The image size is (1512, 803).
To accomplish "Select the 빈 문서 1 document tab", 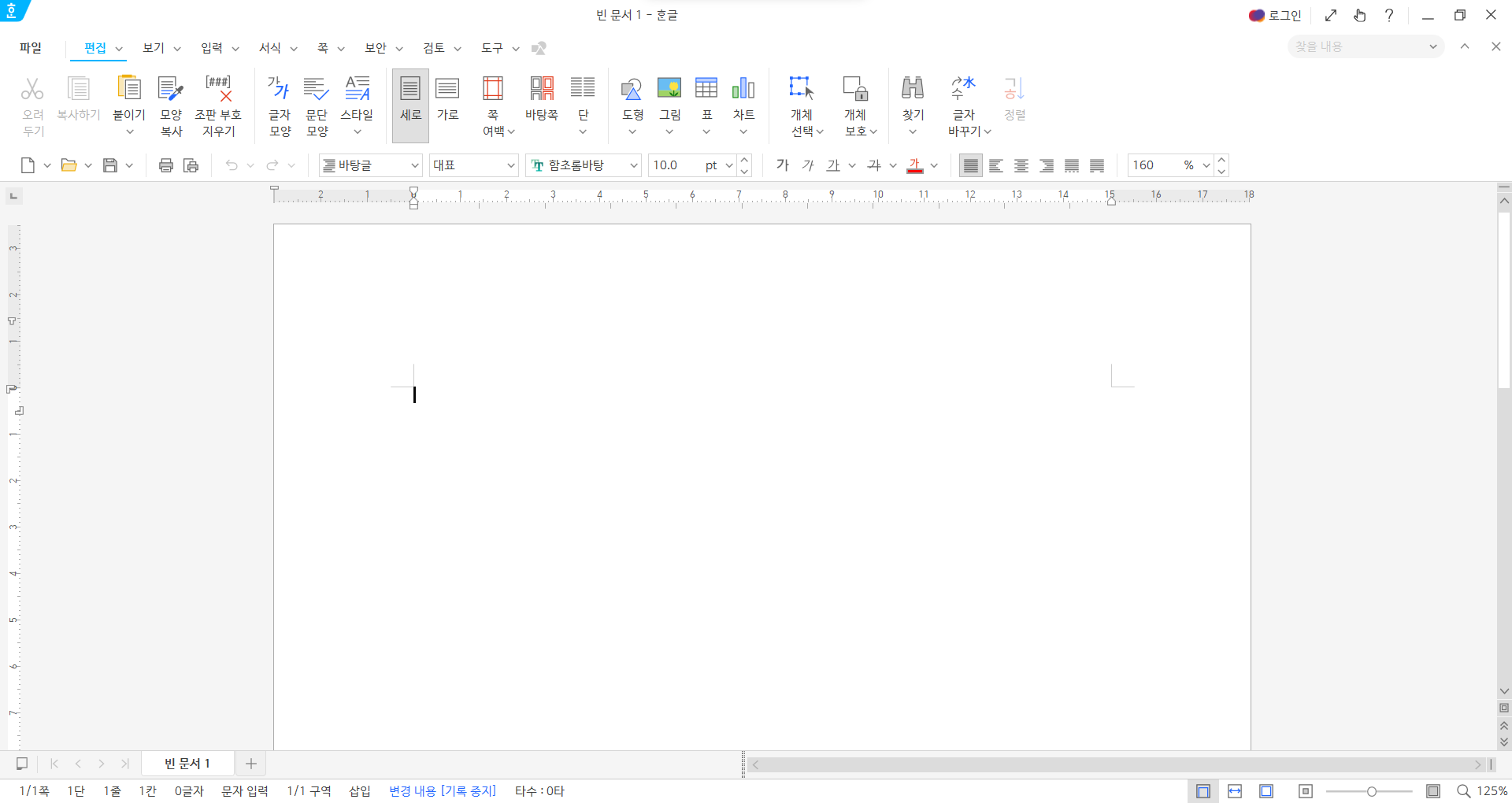I will click(187, 764).
